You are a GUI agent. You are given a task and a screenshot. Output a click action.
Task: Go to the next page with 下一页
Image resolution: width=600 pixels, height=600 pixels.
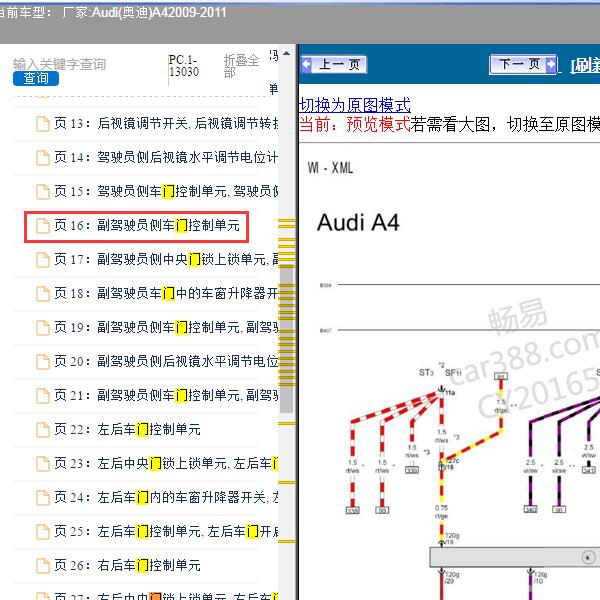point(523,64)
